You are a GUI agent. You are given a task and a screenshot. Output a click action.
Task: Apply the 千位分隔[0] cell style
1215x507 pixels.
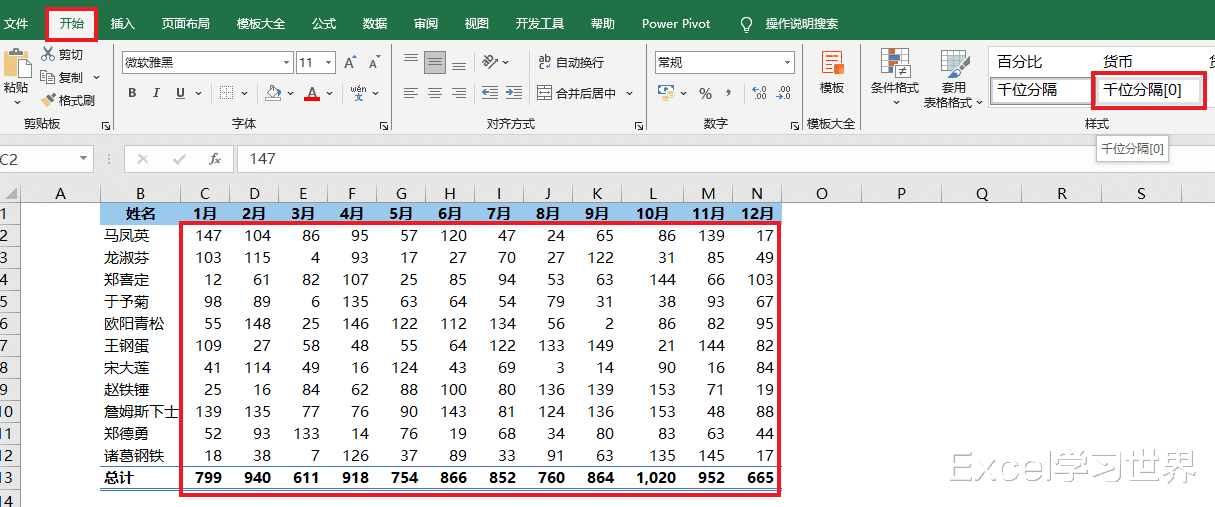pos(1142,89)
